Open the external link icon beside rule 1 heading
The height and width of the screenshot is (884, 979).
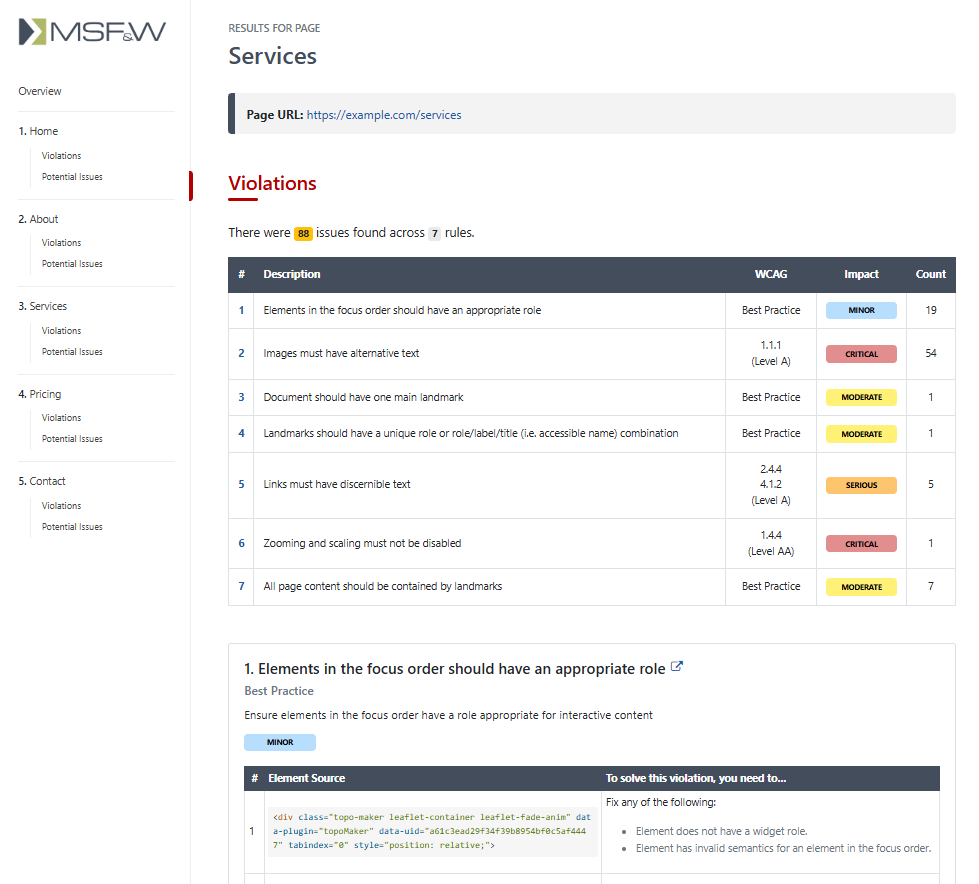[676, 667]
